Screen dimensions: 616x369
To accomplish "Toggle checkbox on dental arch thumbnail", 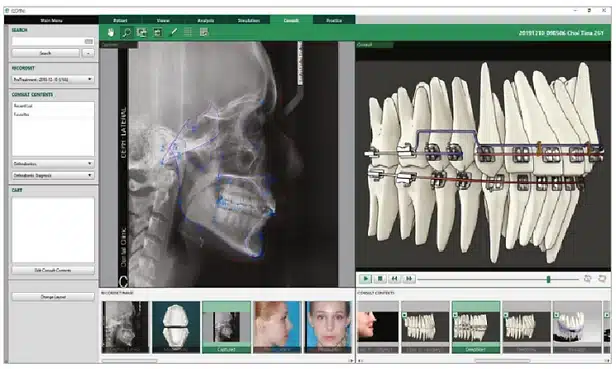I will pos(556,315).
